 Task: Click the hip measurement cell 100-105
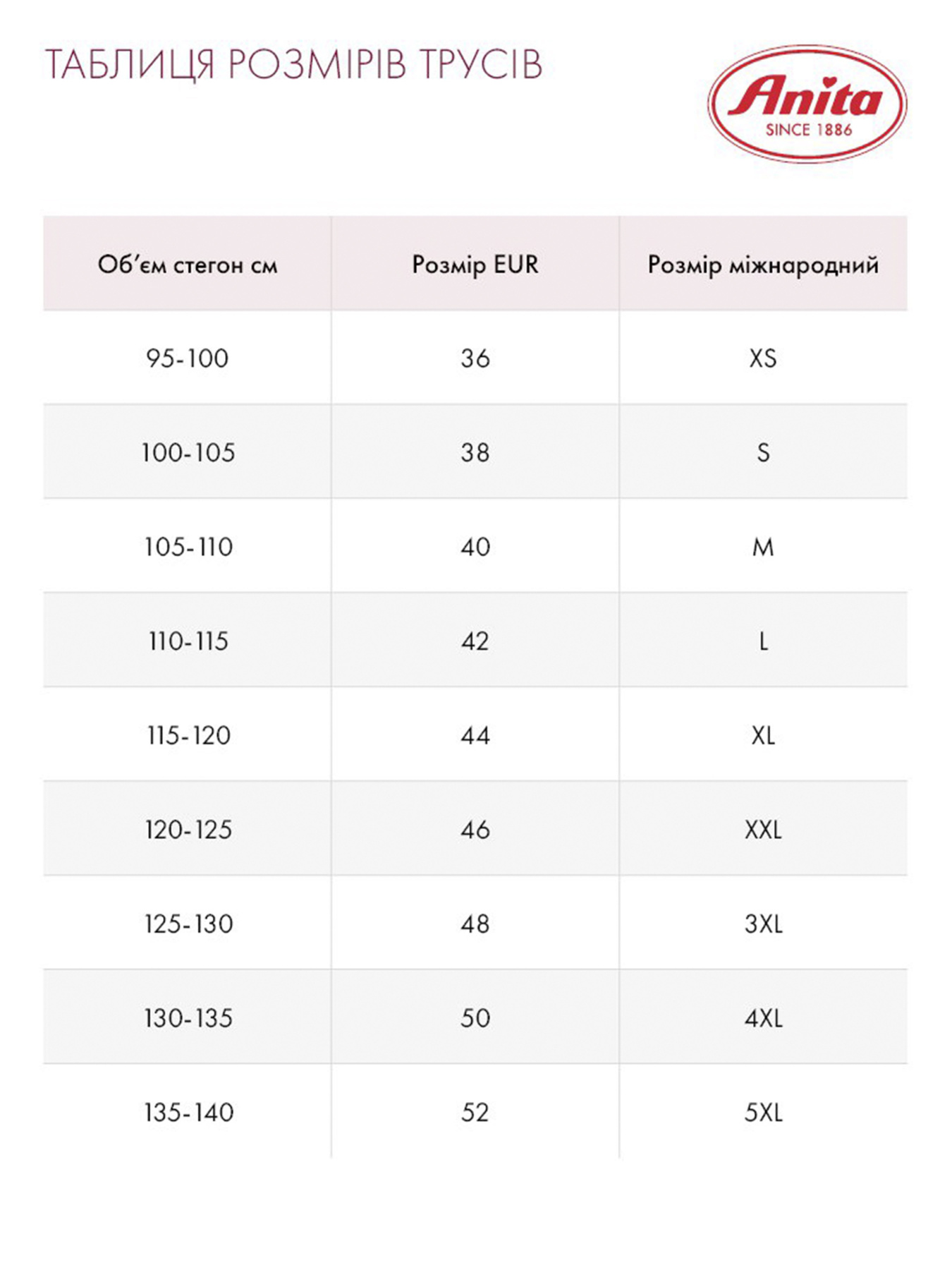(x=188, y=452)
